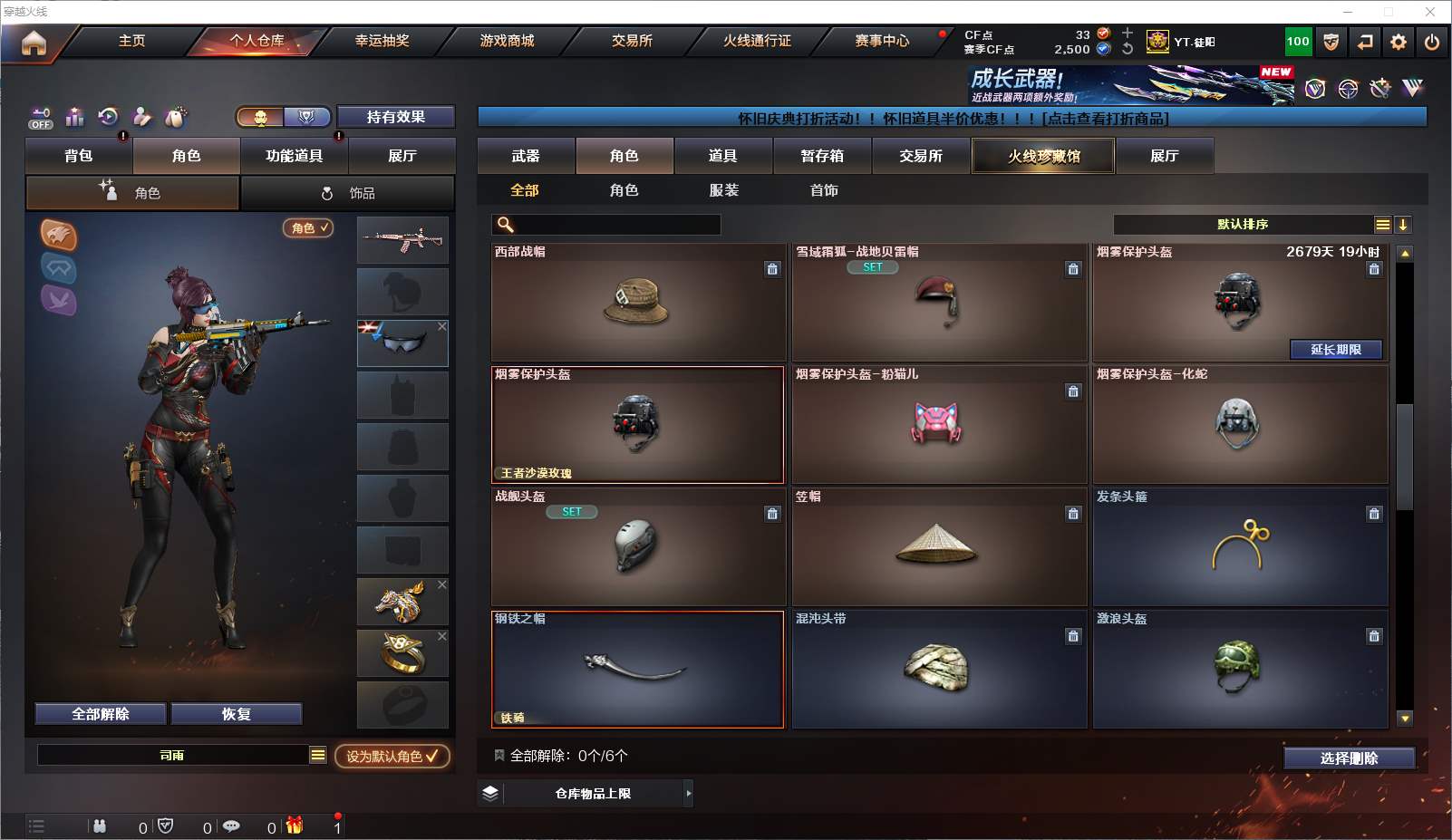This screenshot has height=840, width=1452.
Task: Click trash icon on 西部战帽 item
Action: tap(772, 269)
